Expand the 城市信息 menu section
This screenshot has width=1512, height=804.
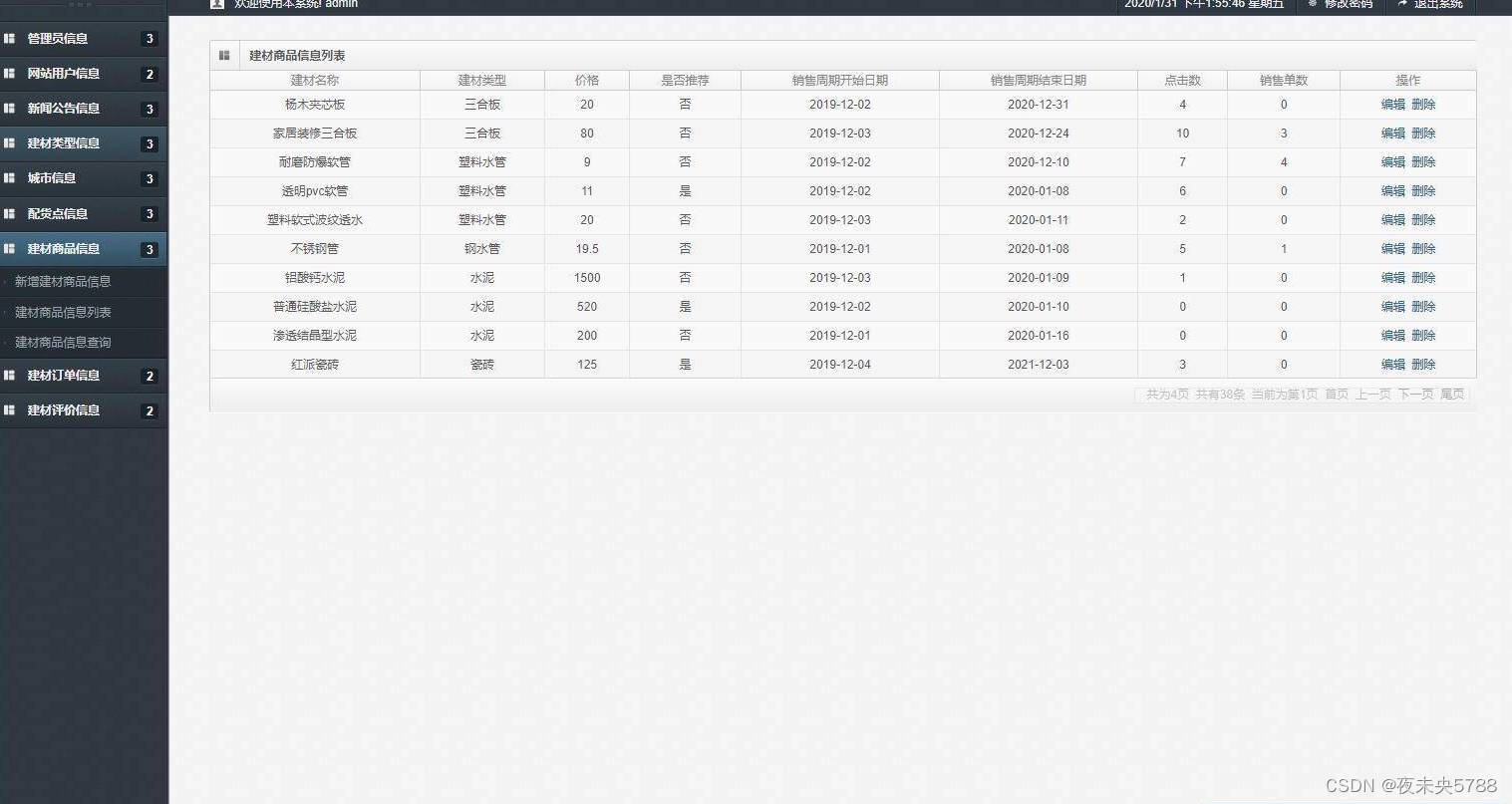(x=84, y=178)
